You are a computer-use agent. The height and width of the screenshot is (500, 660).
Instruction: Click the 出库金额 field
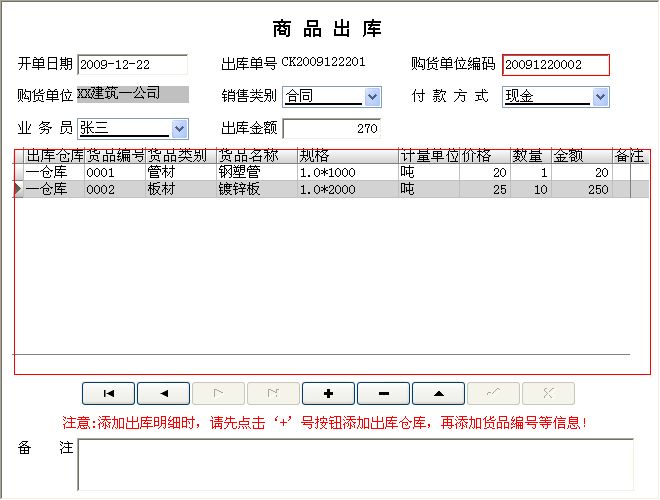point(332,128)
